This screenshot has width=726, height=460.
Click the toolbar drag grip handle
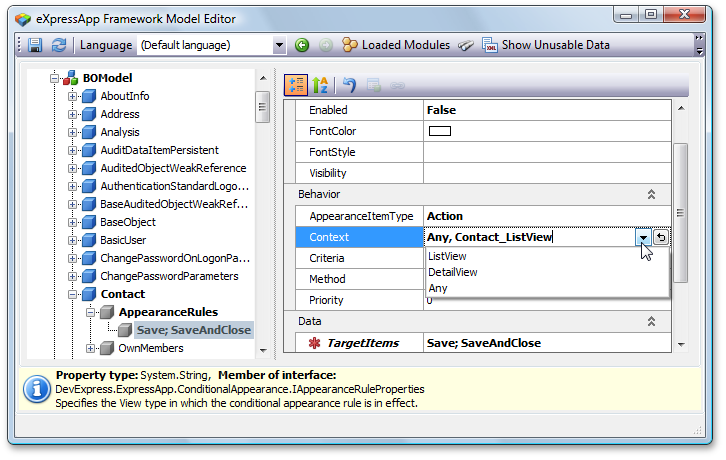point(19,45)
